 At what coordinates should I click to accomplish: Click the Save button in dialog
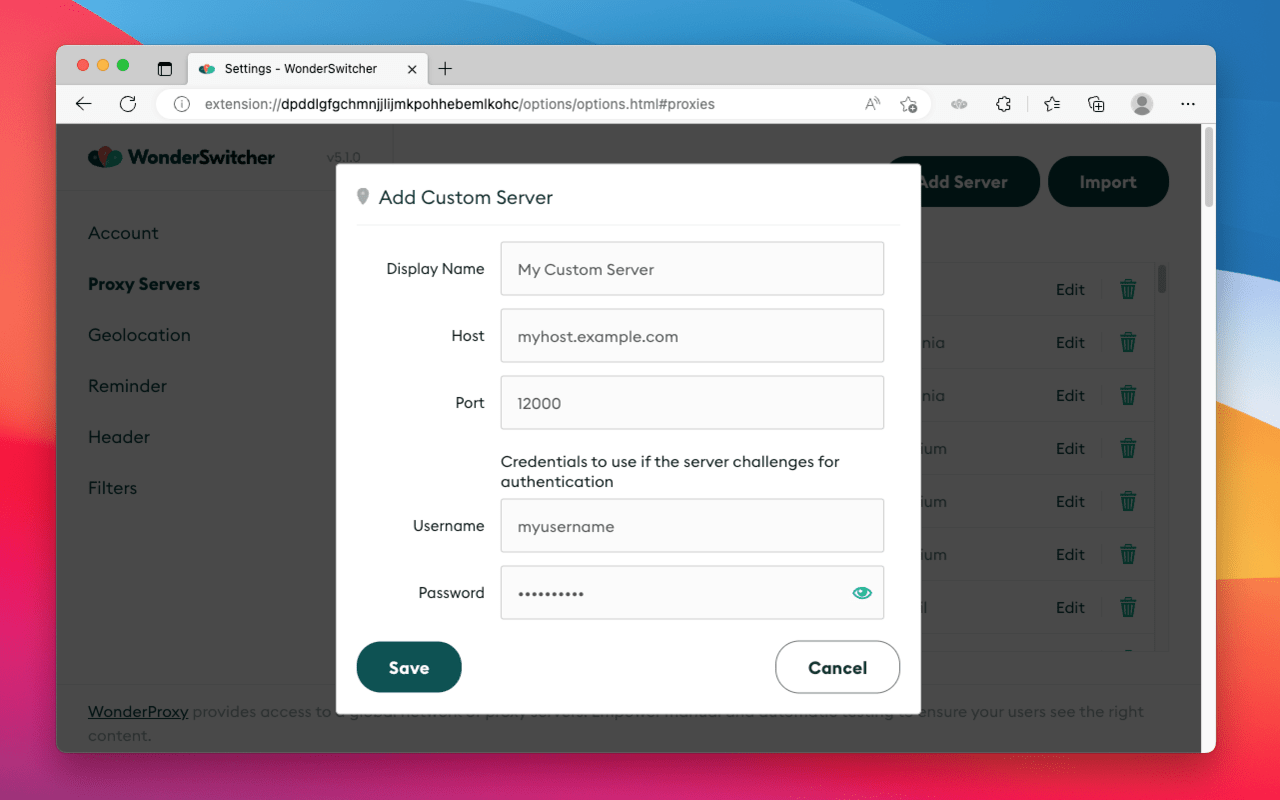coord(409,667)
